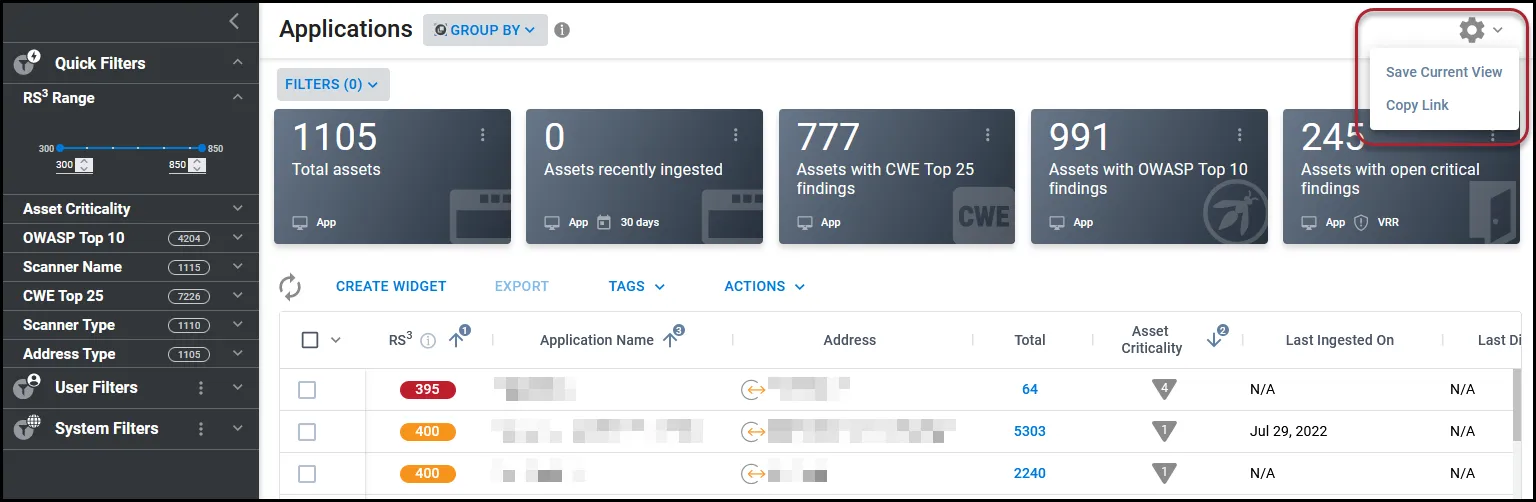Click the Create Widget button
Viewport: 1536px width, 502px height.
391,286
